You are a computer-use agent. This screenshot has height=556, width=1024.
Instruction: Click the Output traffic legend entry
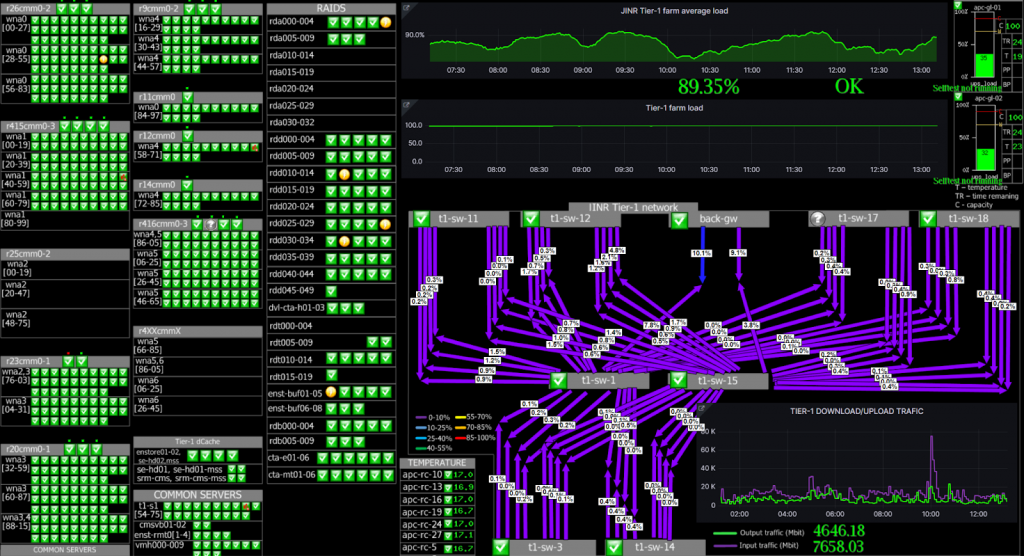point(760,533)
